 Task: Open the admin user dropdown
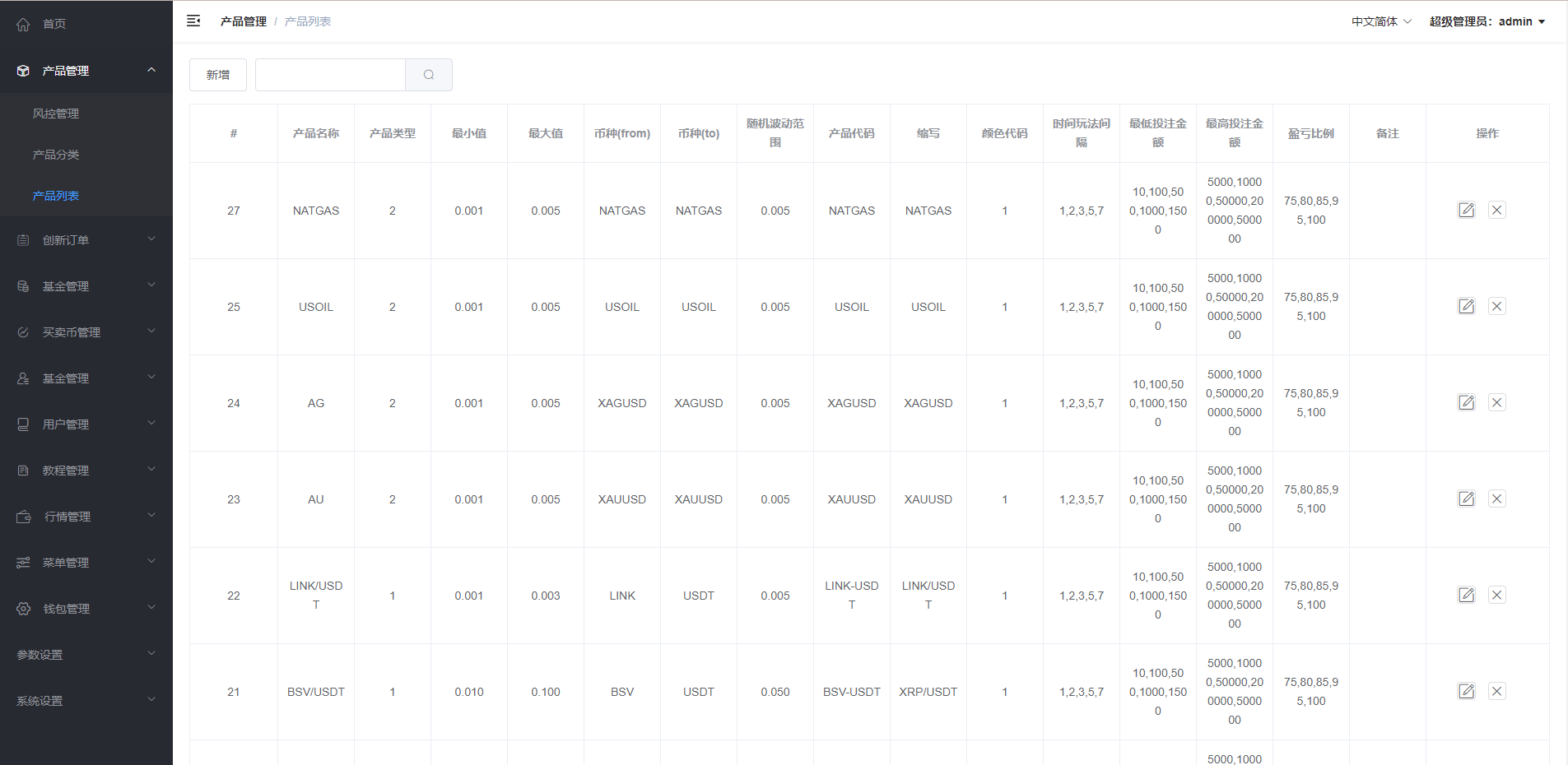tap(1487, 22)
